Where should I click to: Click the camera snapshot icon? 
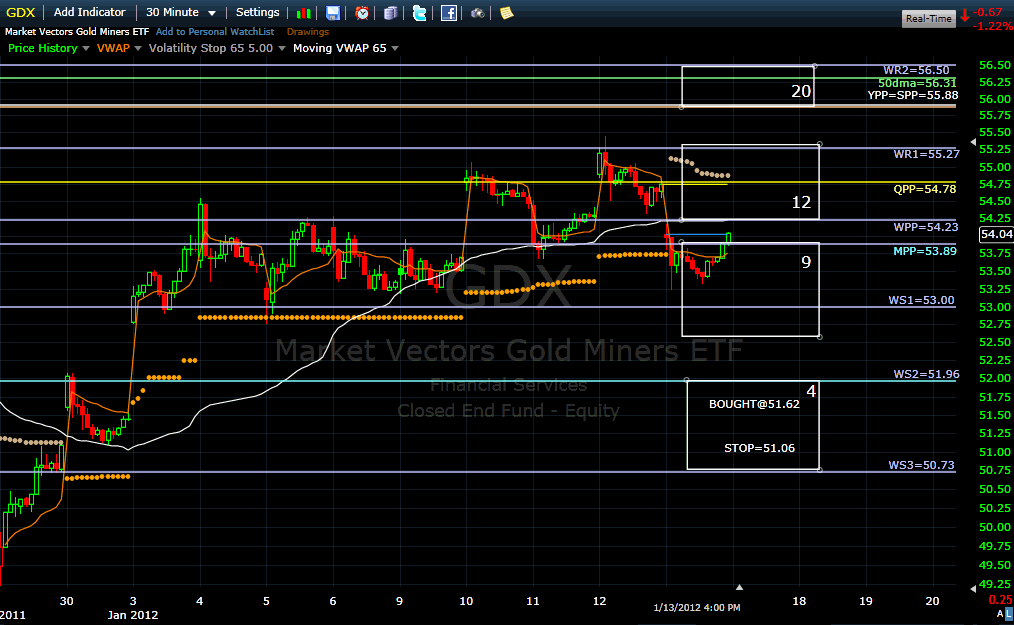[x=477, y=13]
